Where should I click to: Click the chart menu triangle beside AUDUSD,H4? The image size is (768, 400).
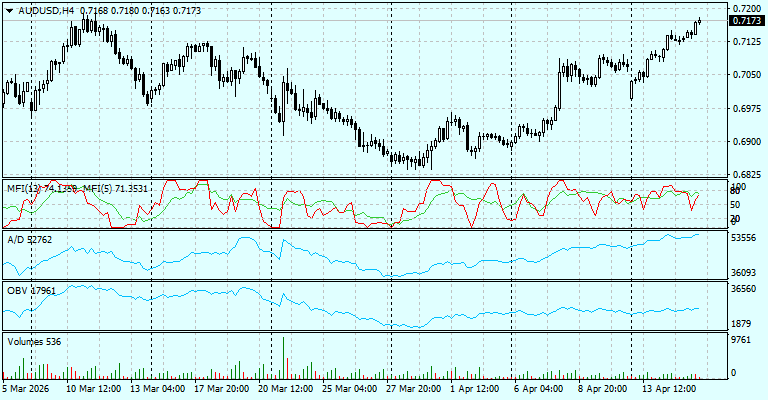(9, 11)
